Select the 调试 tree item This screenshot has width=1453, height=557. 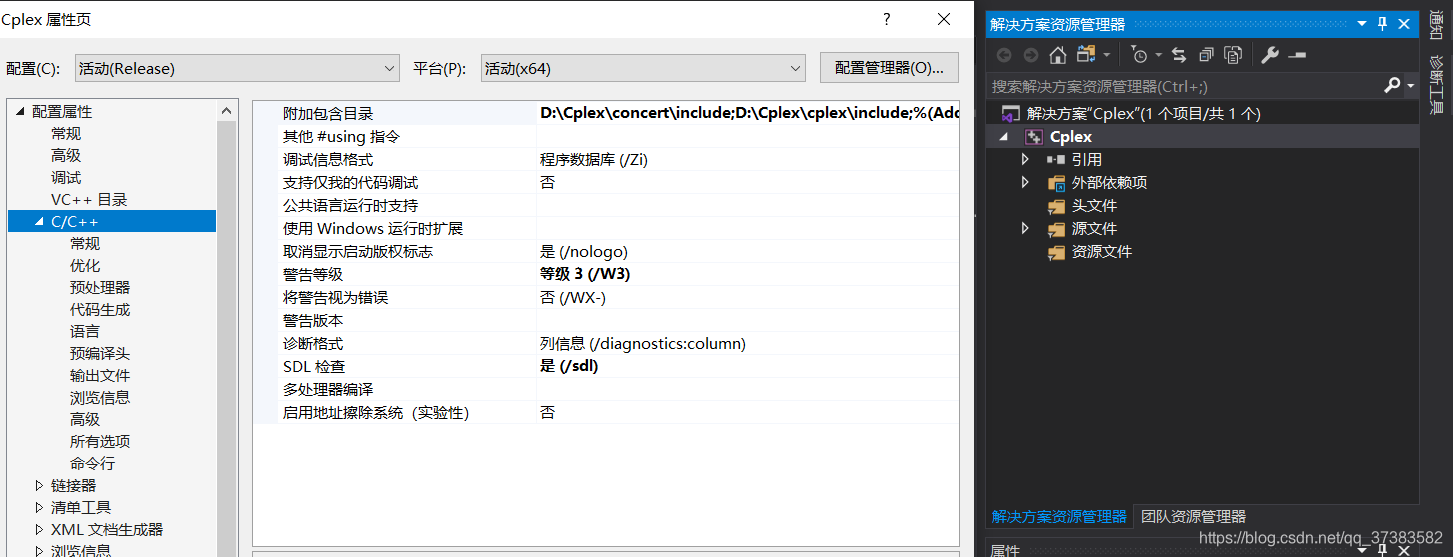click(66, 178)
